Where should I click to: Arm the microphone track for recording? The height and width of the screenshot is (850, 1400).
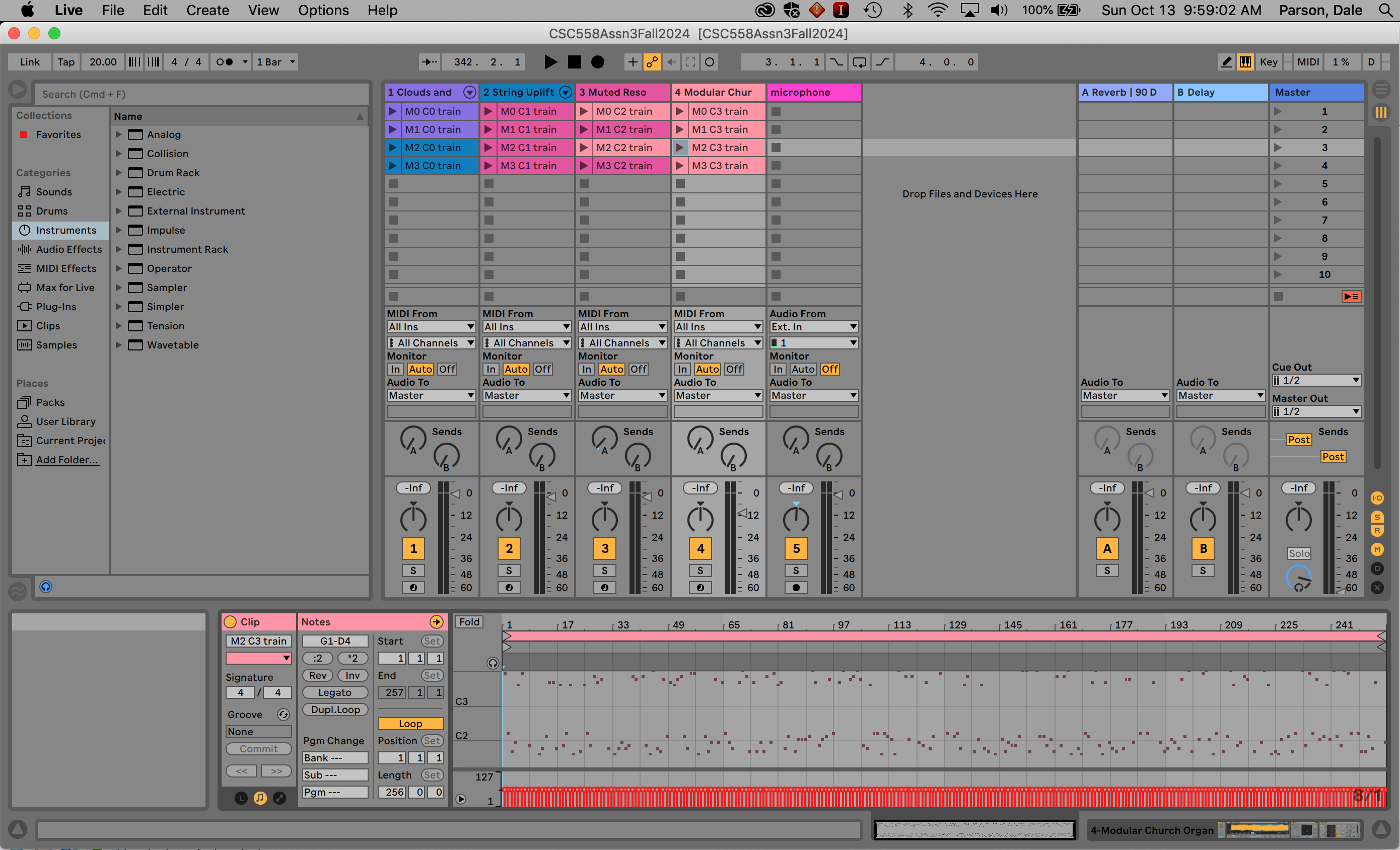click(796, 588)
